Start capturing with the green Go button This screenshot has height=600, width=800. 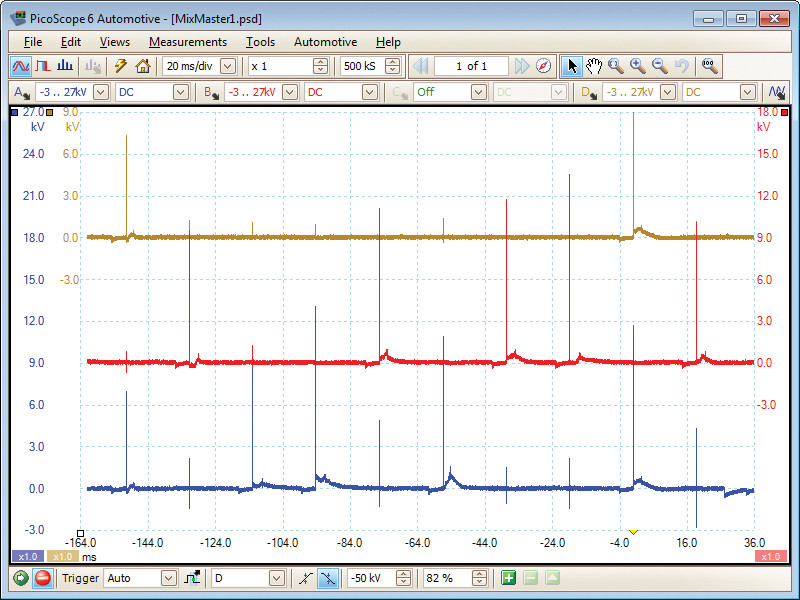[20, 578]
